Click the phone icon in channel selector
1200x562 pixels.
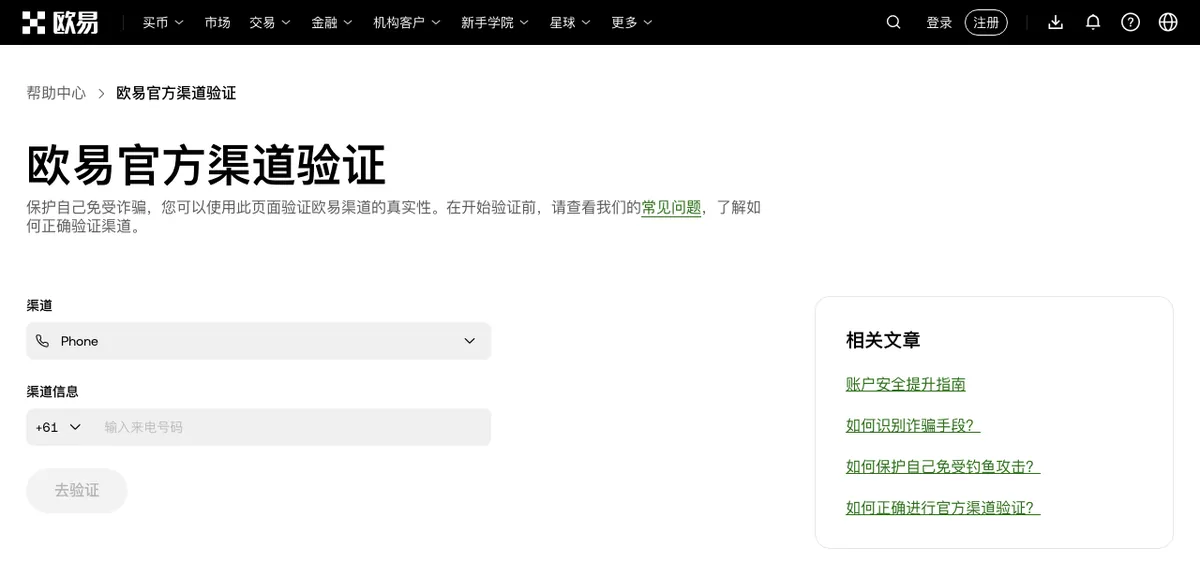coord(42,341)
